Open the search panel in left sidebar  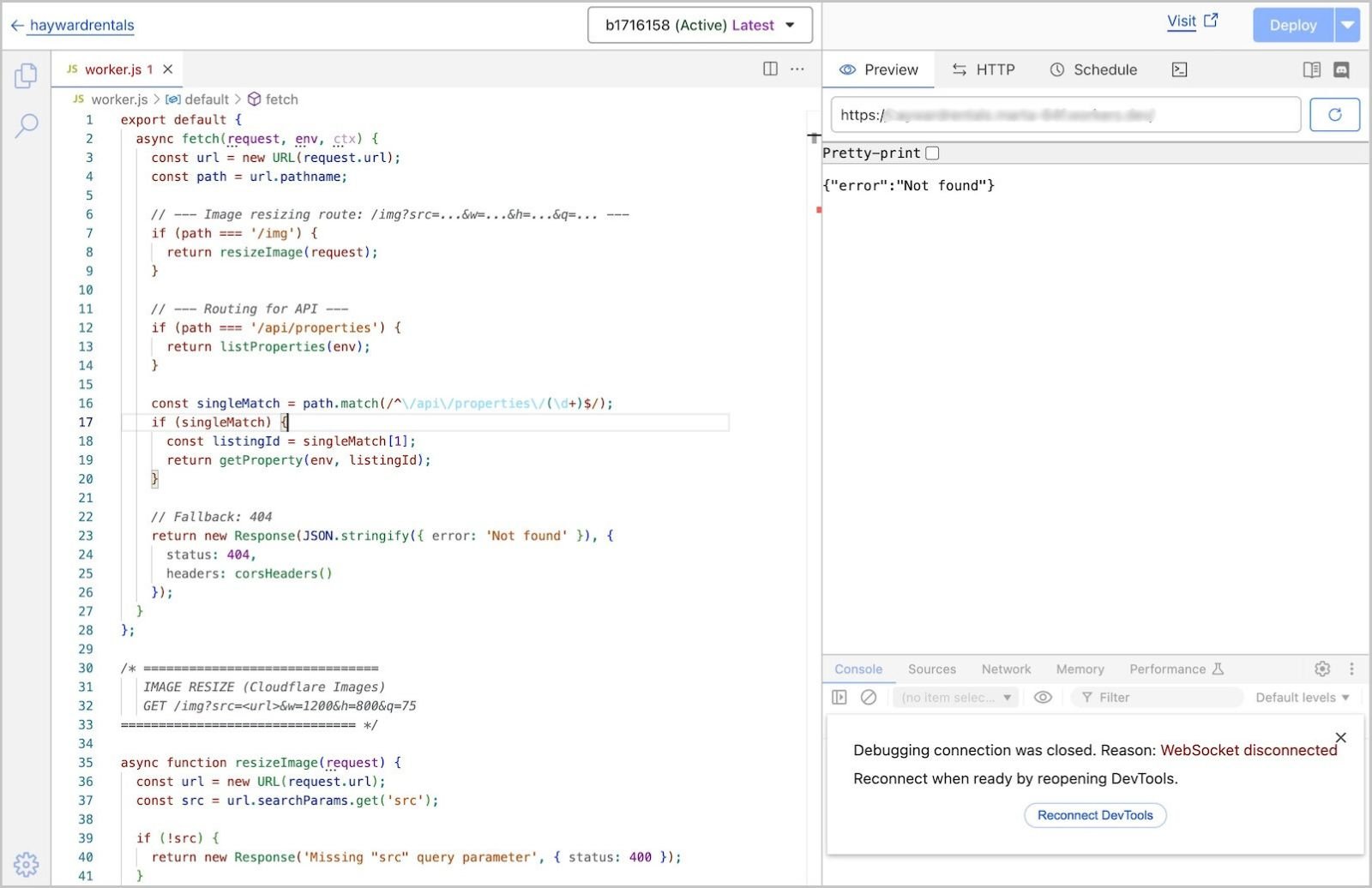click(27, 125)
